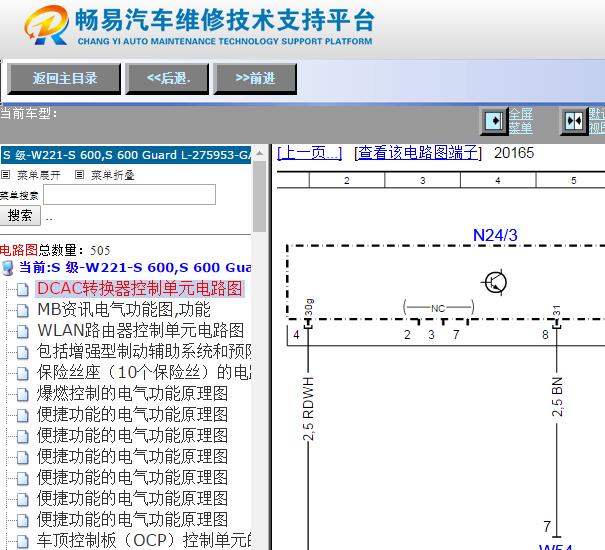
Task: Open 爆燃控制的电气功能原理图 tree item
Action: tap(132, 393)
